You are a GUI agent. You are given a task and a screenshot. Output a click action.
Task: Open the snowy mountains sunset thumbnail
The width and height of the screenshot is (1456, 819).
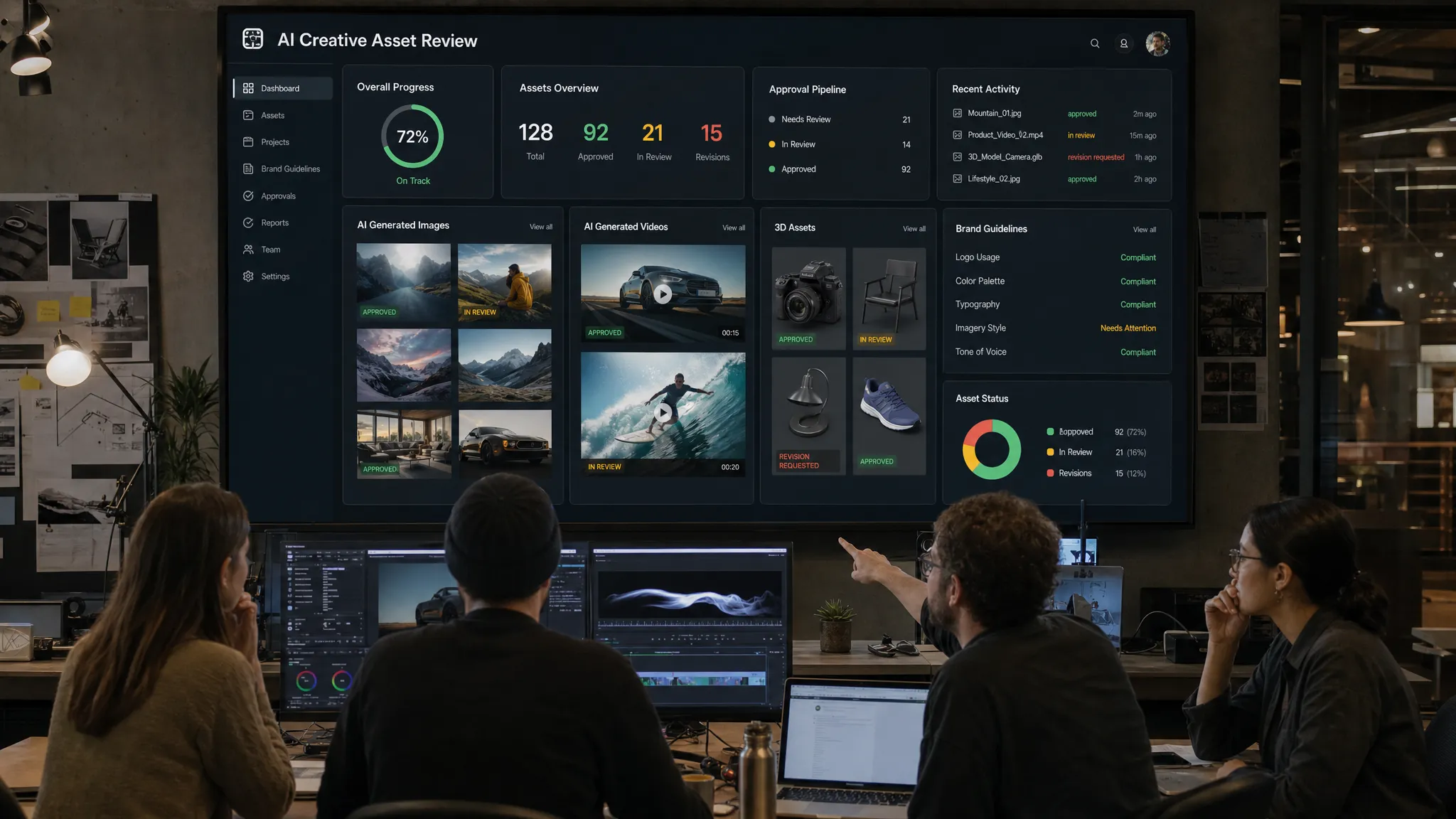(403, 365)
